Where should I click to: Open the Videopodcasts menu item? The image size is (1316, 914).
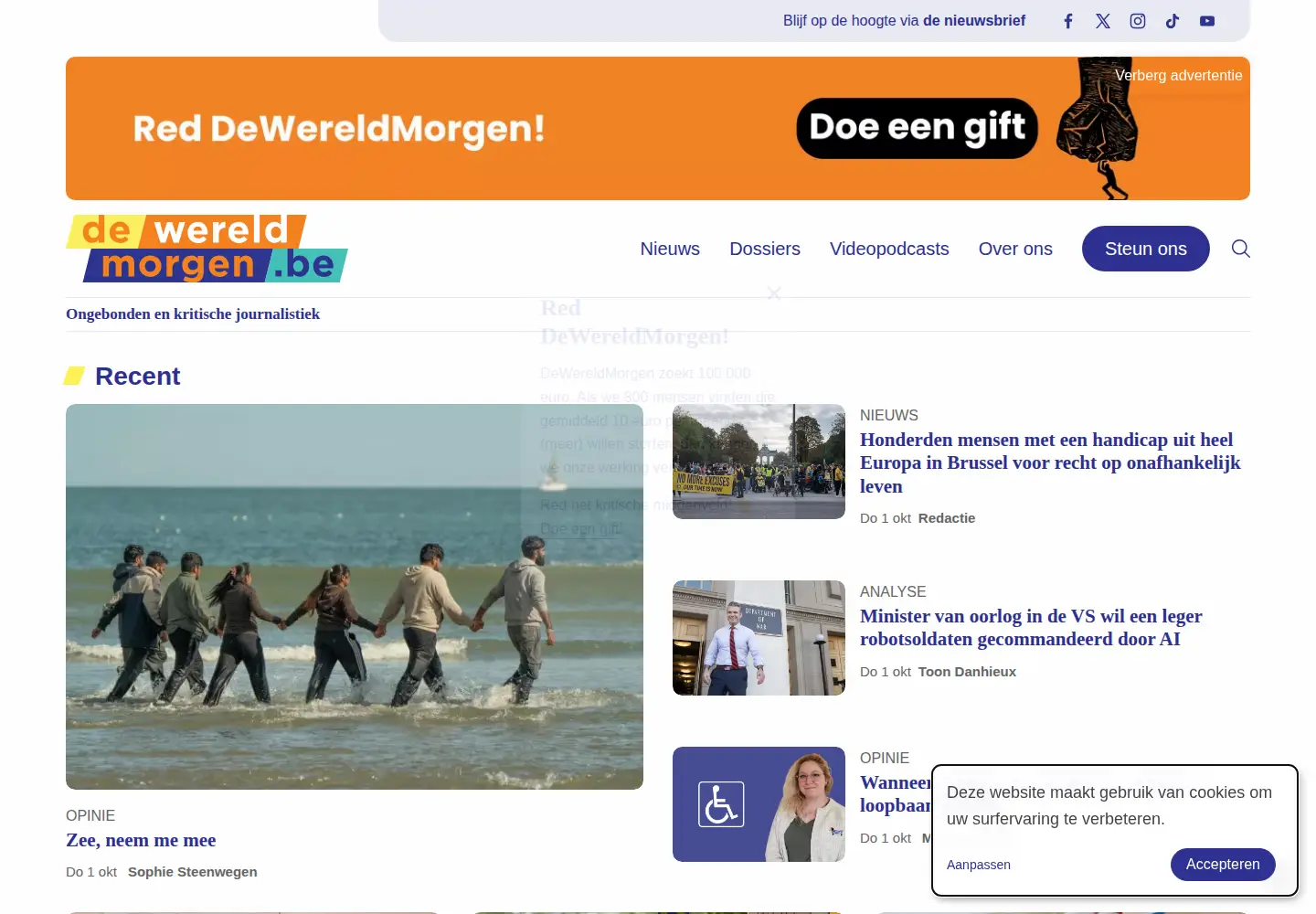point(889,249)
